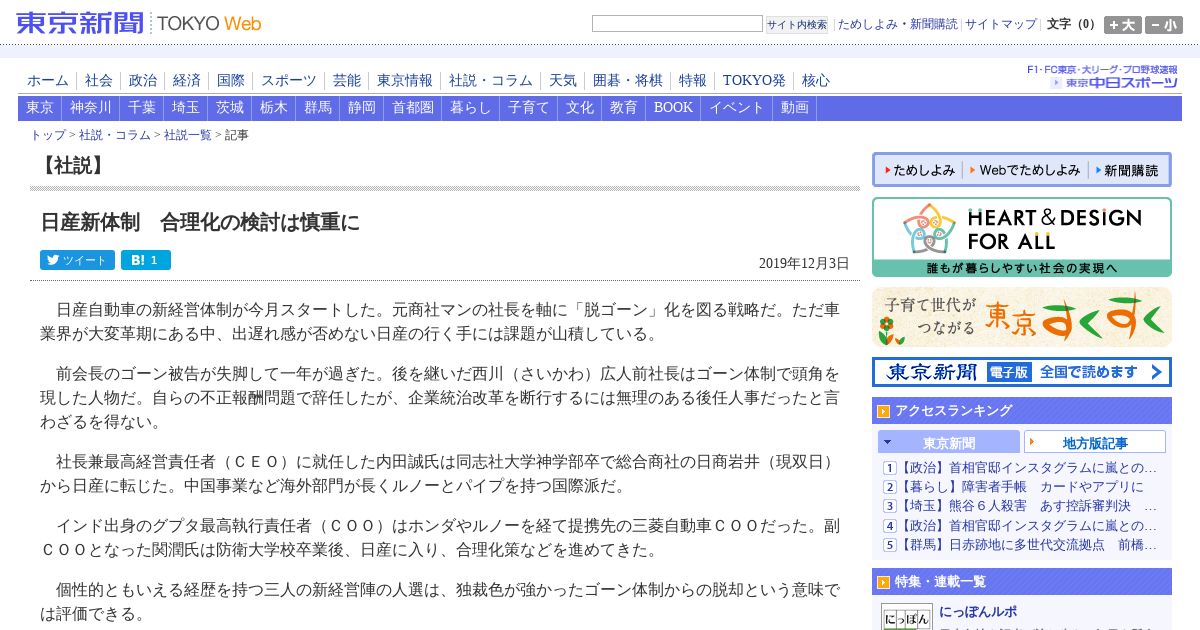
Task: Open the ためしよみ sidebar button
Action: click(918, 170)
